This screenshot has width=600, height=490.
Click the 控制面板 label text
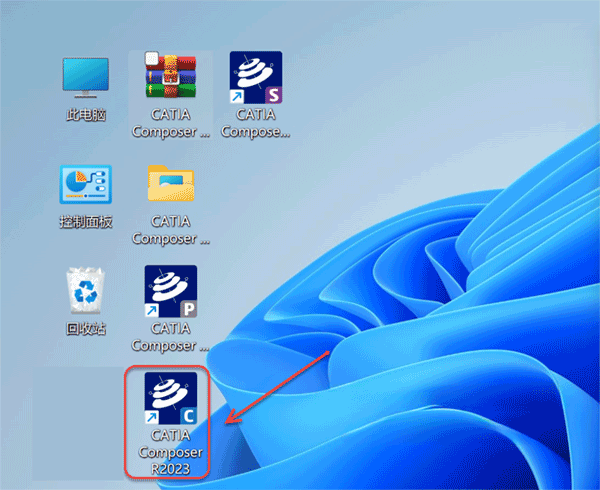click(x=86, y=222)
